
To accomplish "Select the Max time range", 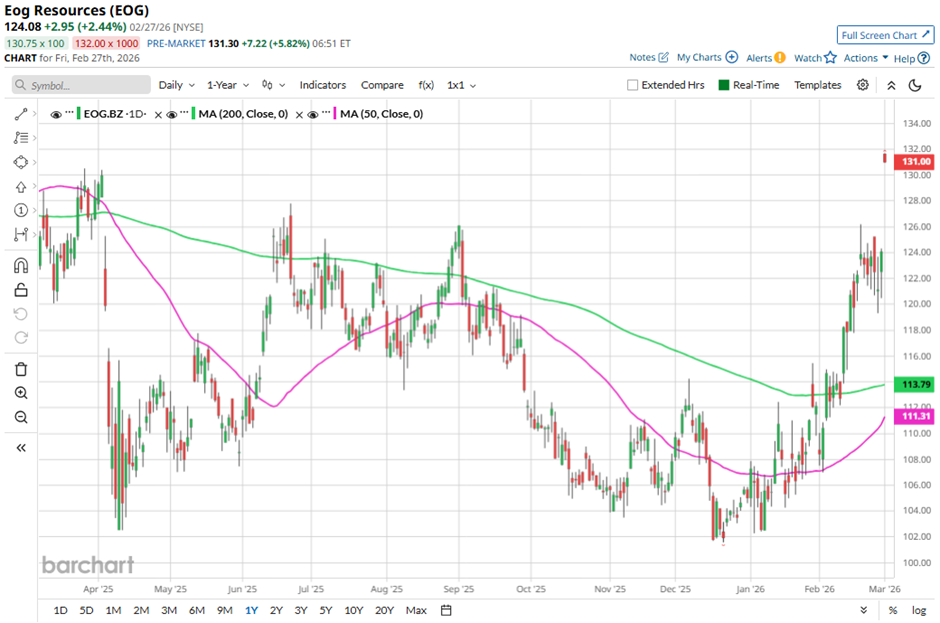I will (416, 610).
